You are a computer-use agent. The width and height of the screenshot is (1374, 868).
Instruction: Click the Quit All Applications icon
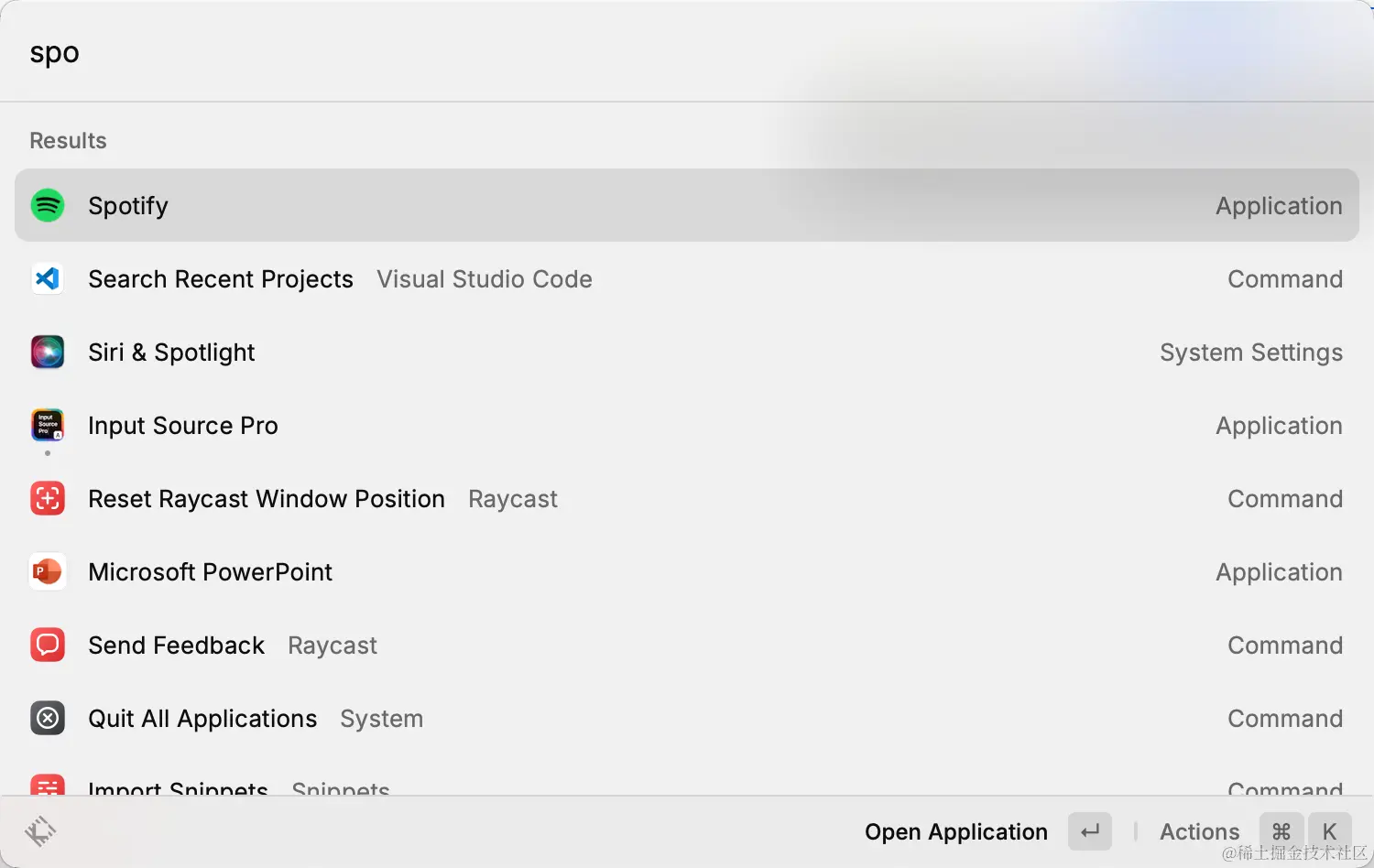pyautogui.click(x=48, y=718)
